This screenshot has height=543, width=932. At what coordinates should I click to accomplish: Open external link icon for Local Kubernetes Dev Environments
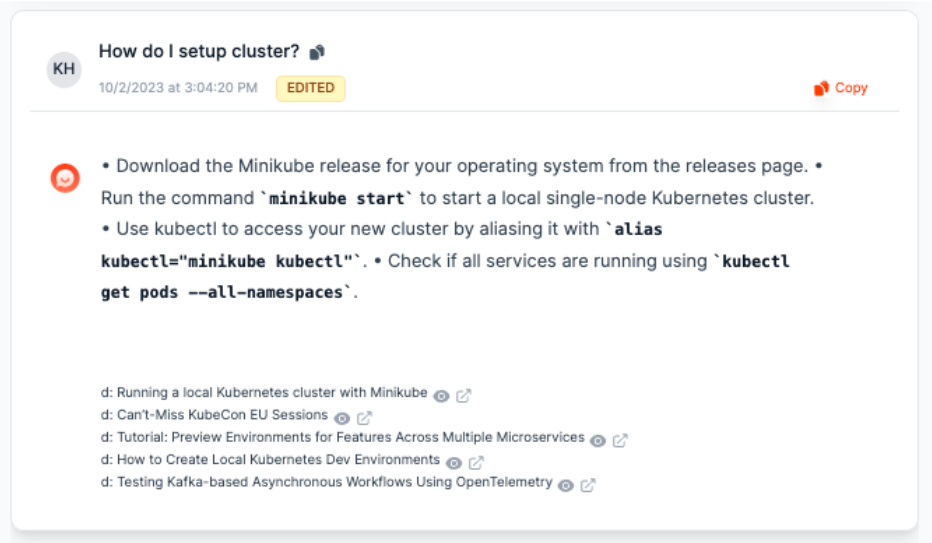(477, 463)
